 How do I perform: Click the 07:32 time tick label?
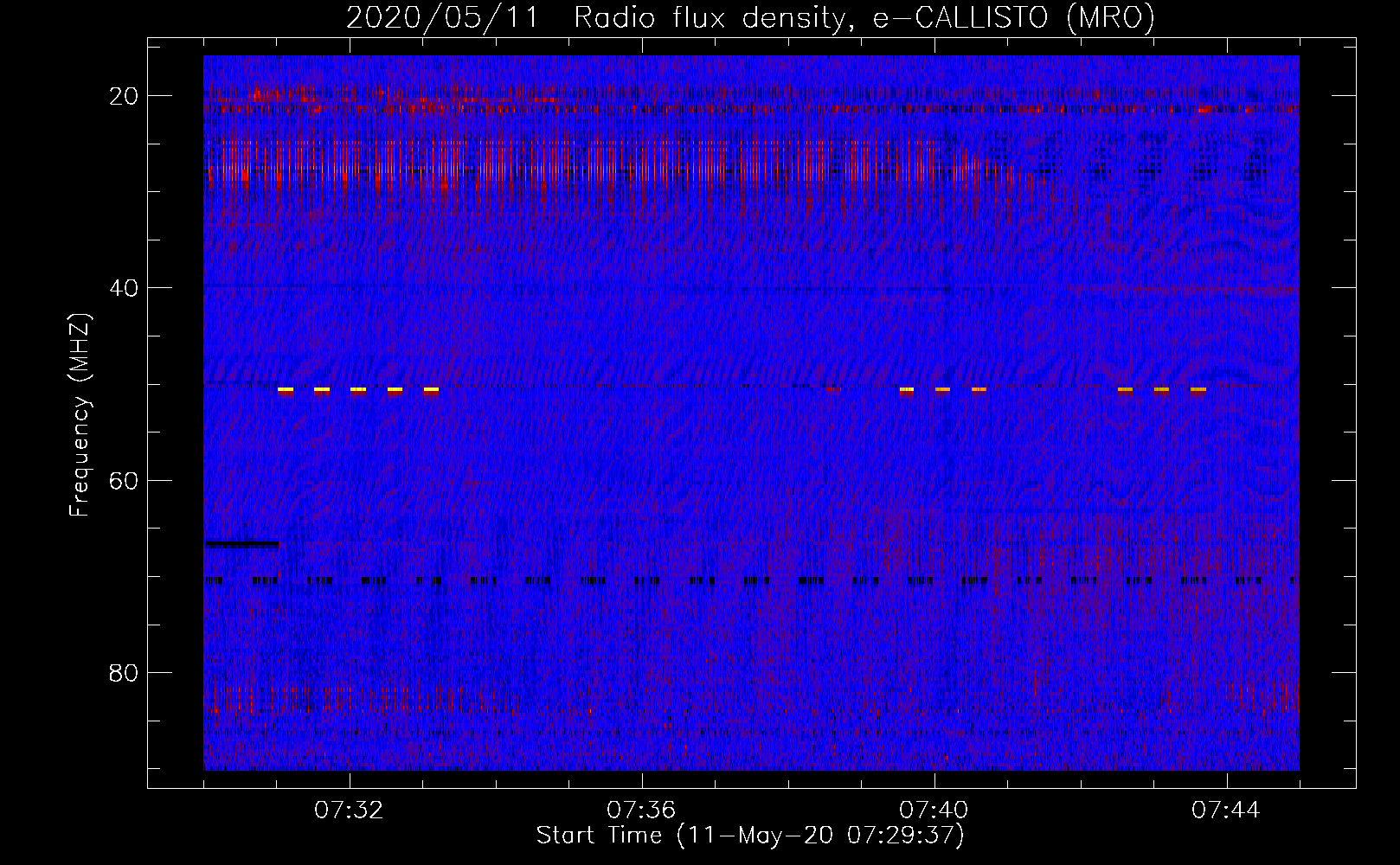349,811
